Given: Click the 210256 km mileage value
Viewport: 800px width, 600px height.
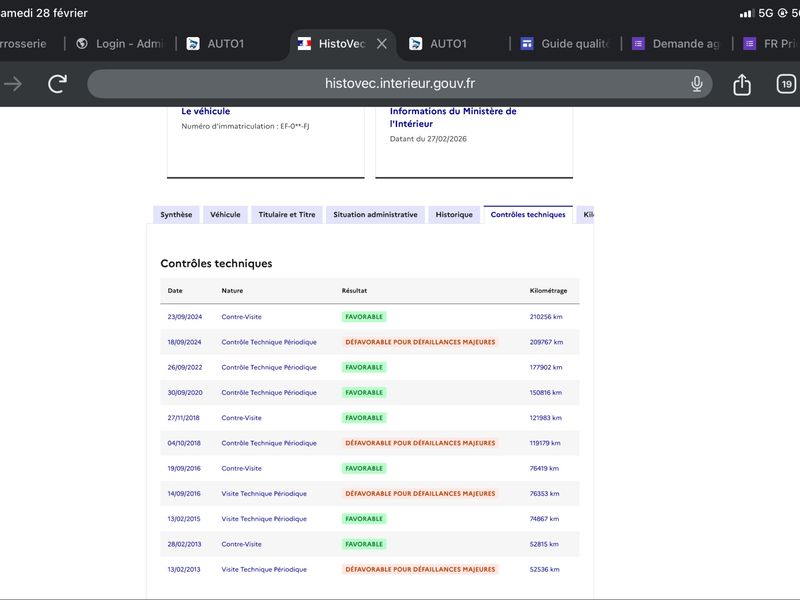Looking at the screenshot, I should coord(546,317).
